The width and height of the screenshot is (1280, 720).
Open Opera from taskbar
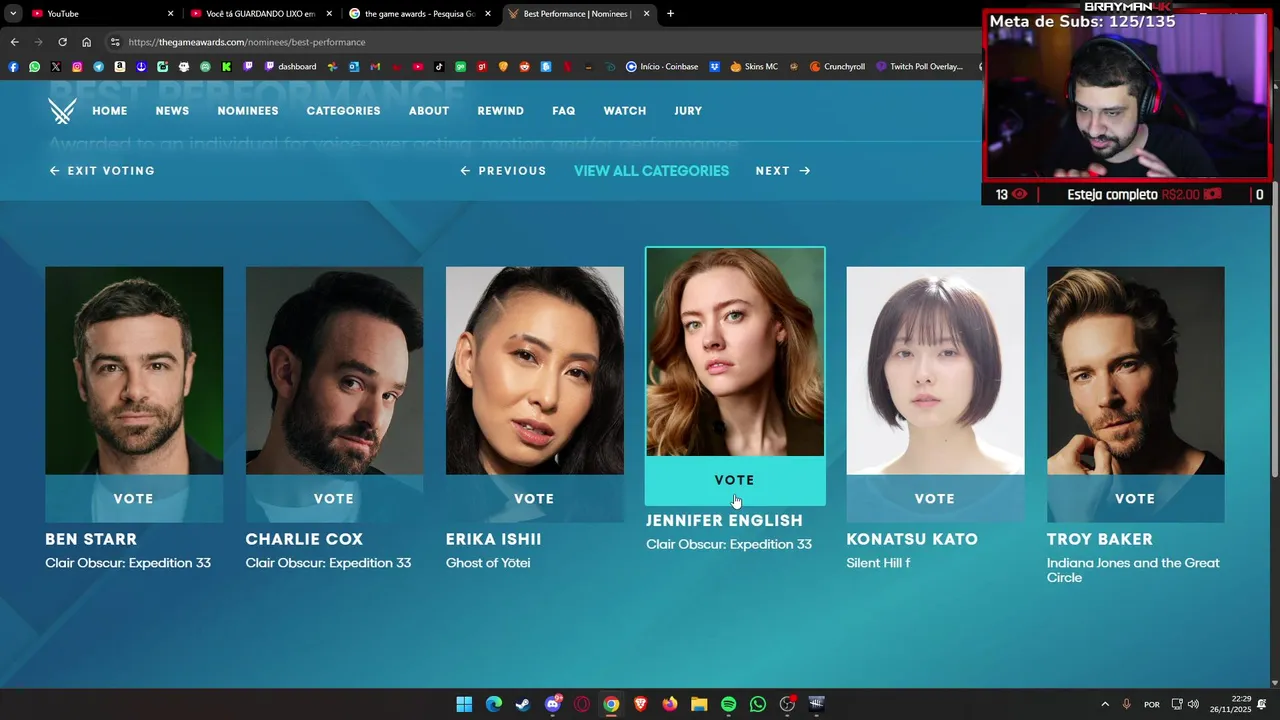(x=582, y=704)
